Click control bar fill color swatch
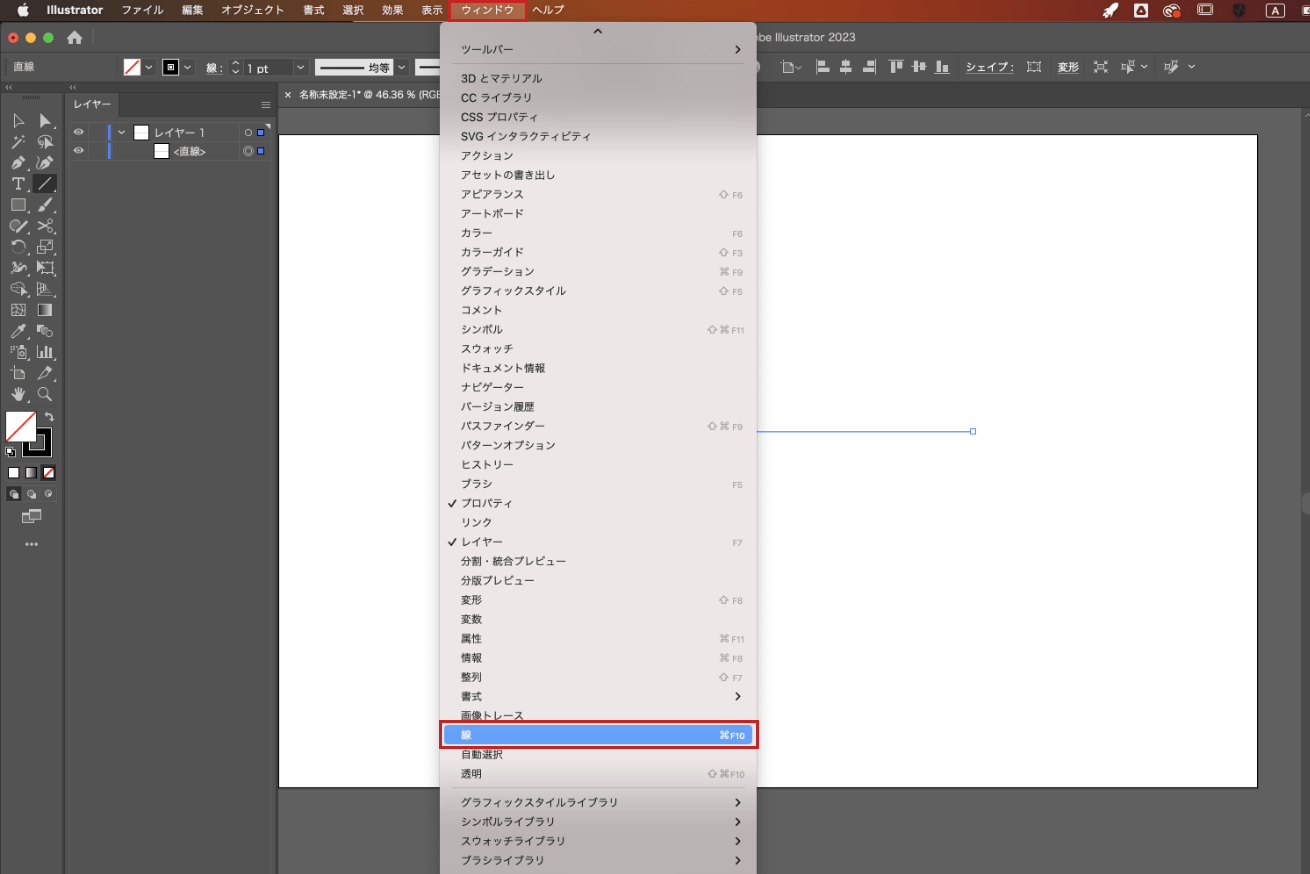1310x874 pixels. (x=132, y=67)
